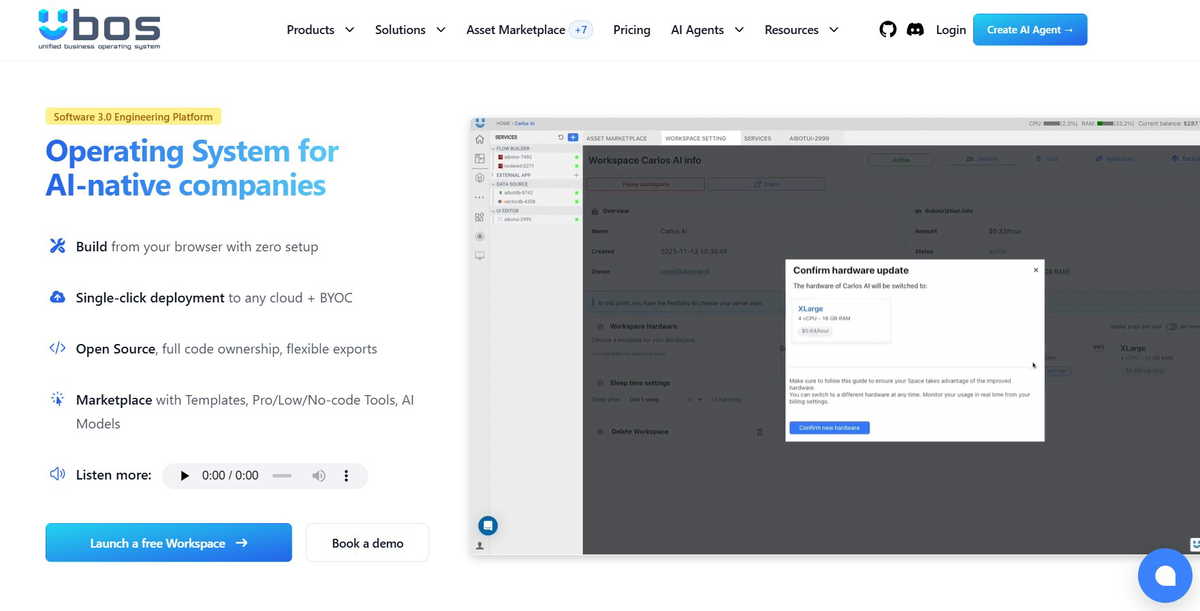Click the Create AI Agent button
The height and width of the screenshot is (611, 1200).
tap(1029, 30)
